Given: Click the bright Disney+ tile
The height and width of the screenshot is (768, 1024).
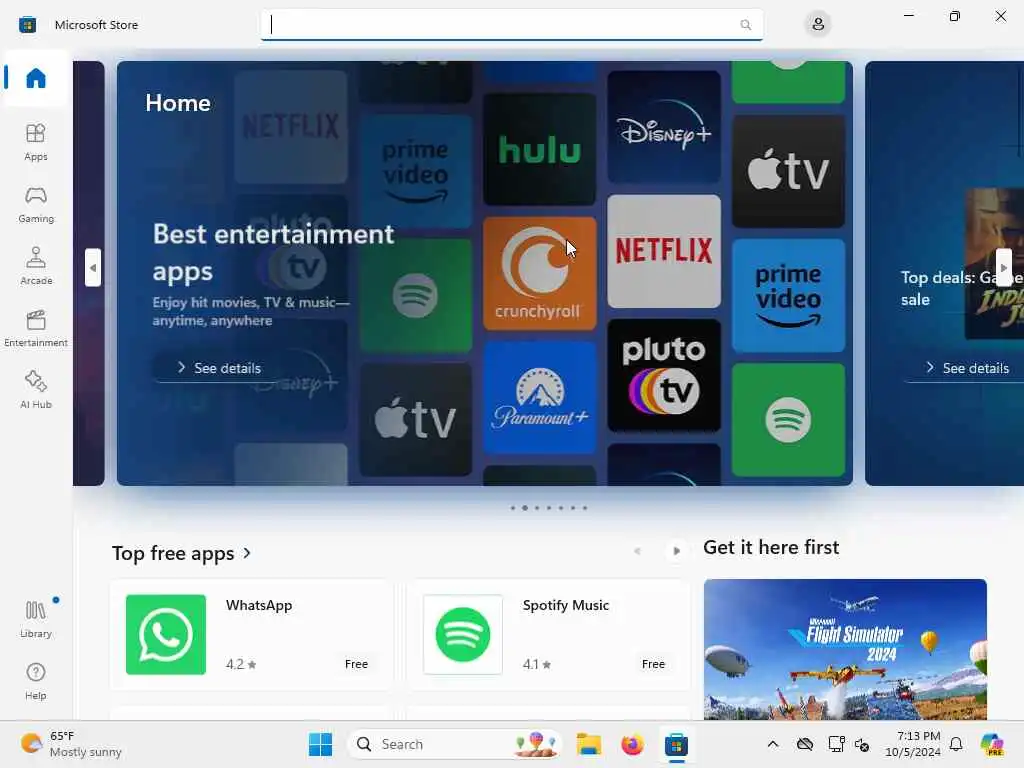Looking at the screenshot, I should 664,127.
